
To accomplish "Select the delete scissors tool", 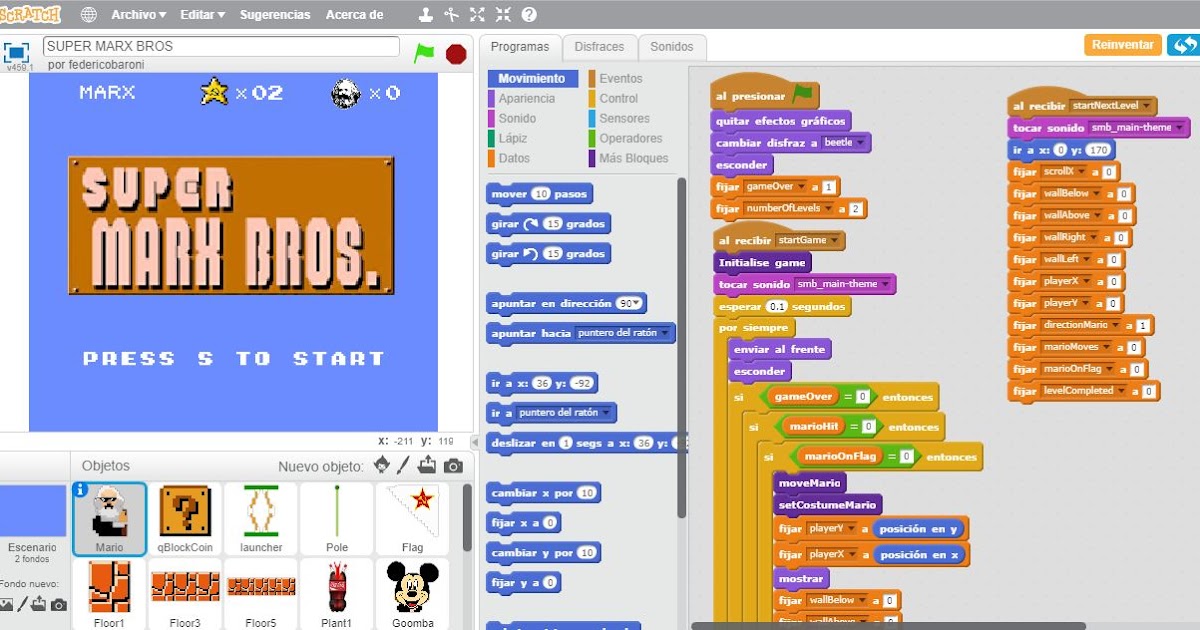I will click(452, 14).
